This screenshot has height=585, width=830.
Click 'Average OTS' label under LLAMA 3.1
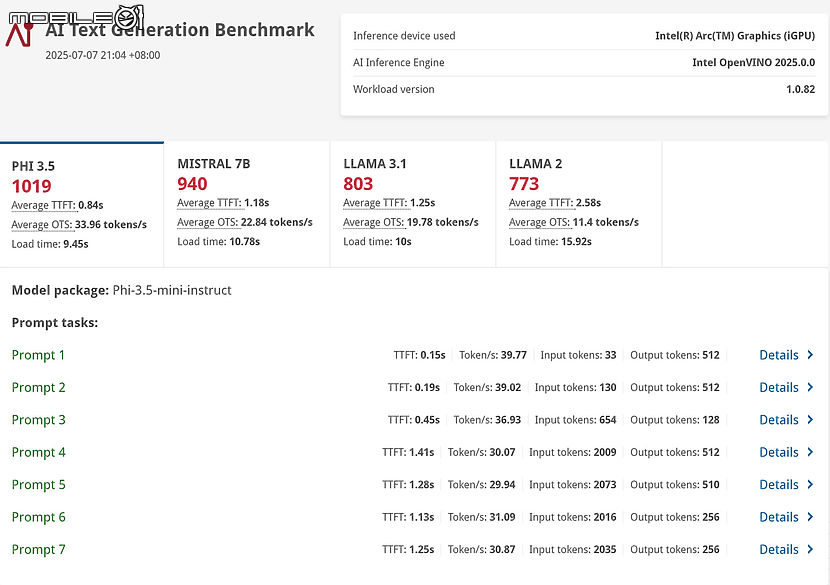point(374,223)
